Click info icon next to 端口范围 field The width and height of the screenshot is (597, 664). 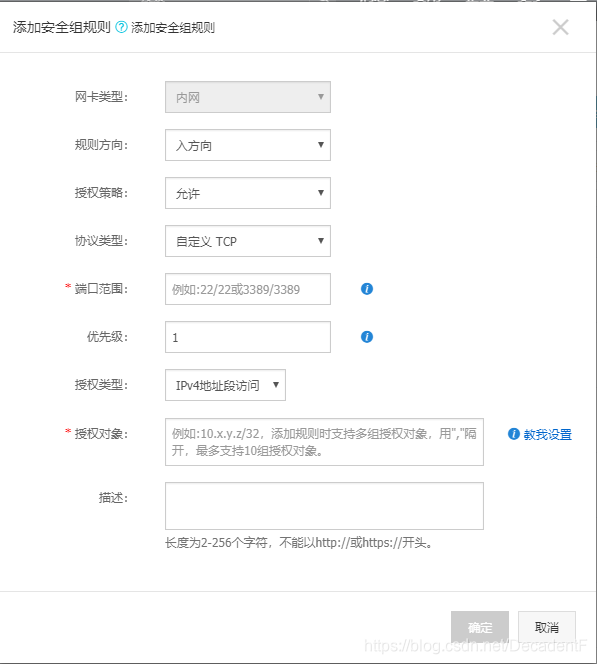tap(367, 289)
